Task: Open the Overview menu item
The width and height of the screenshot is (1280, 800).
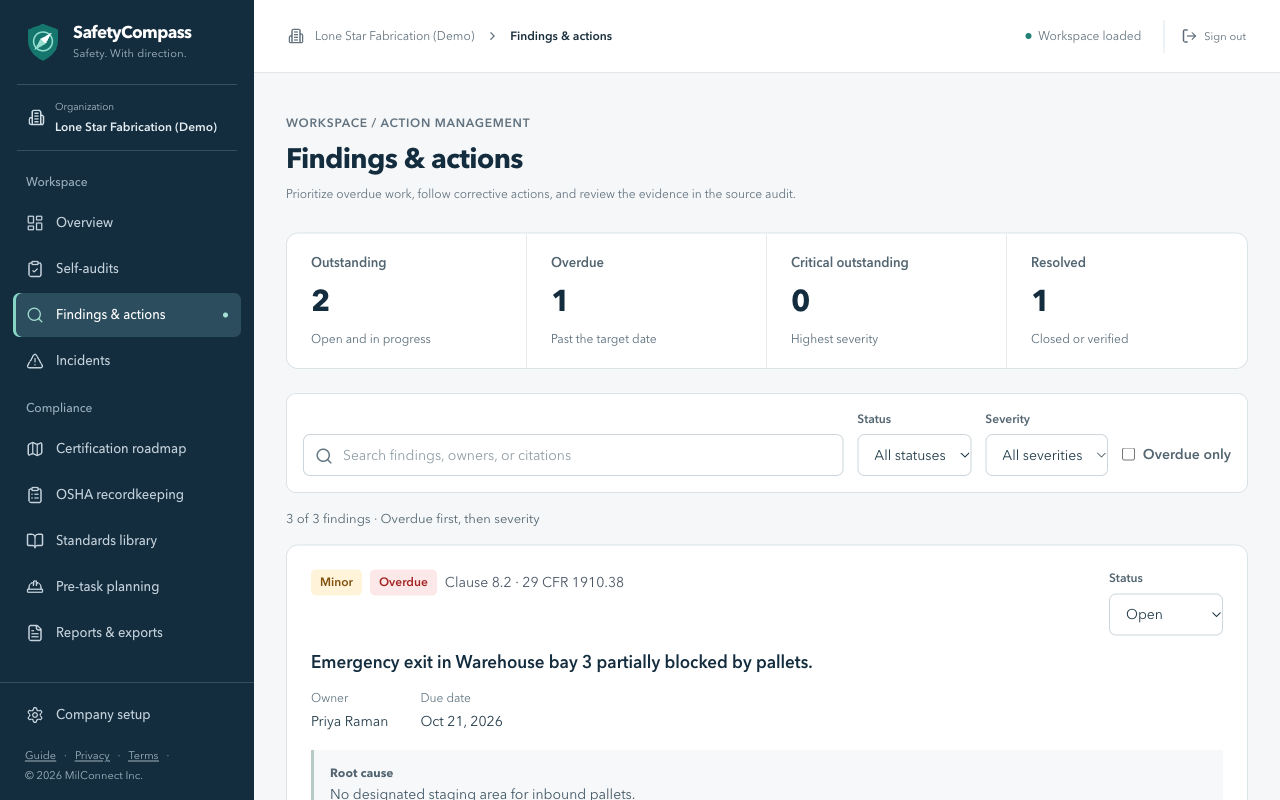Action: 127,223
